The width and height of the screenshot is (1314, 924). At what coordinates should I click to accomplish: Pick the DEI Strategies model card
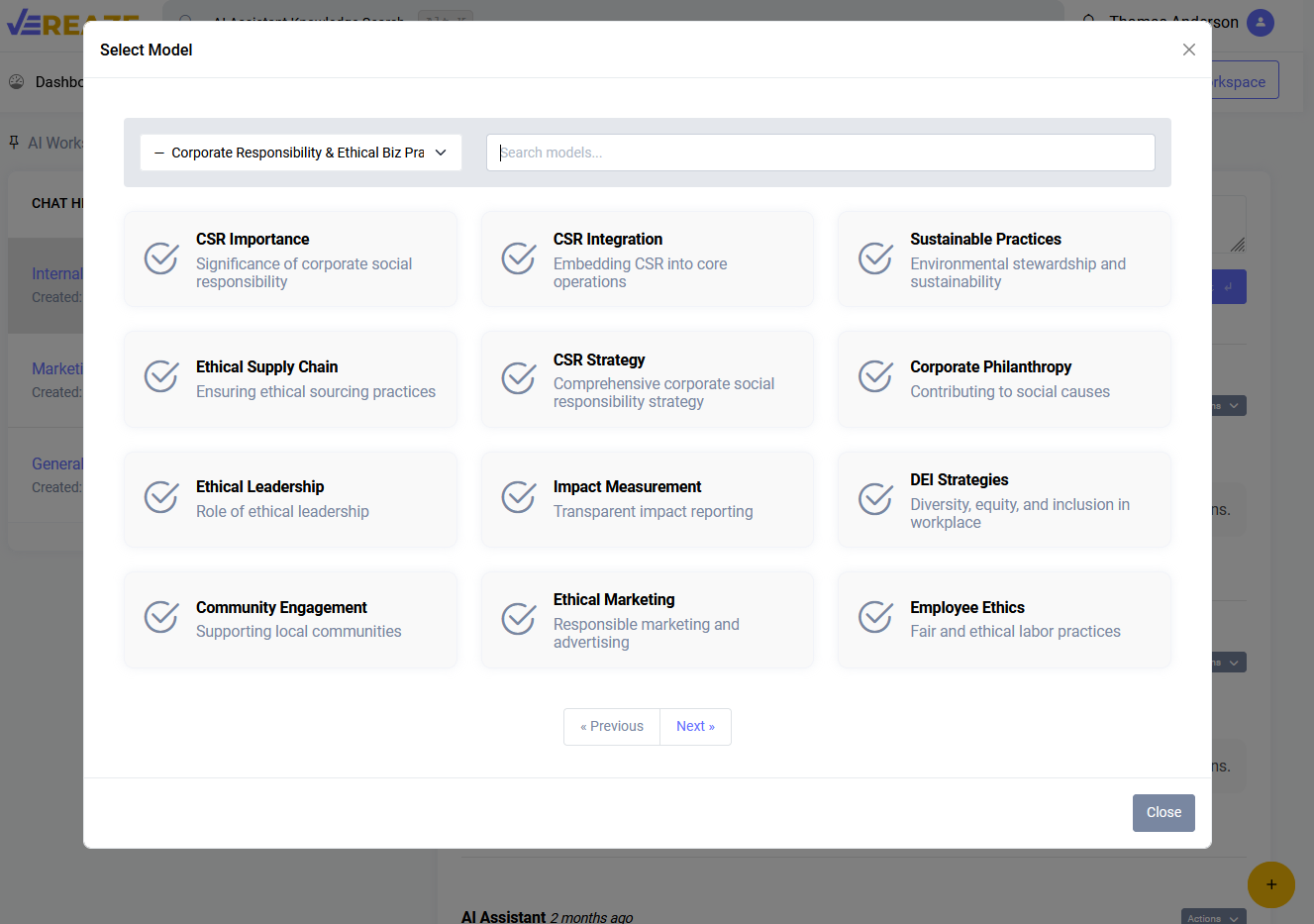[1004, 499]
